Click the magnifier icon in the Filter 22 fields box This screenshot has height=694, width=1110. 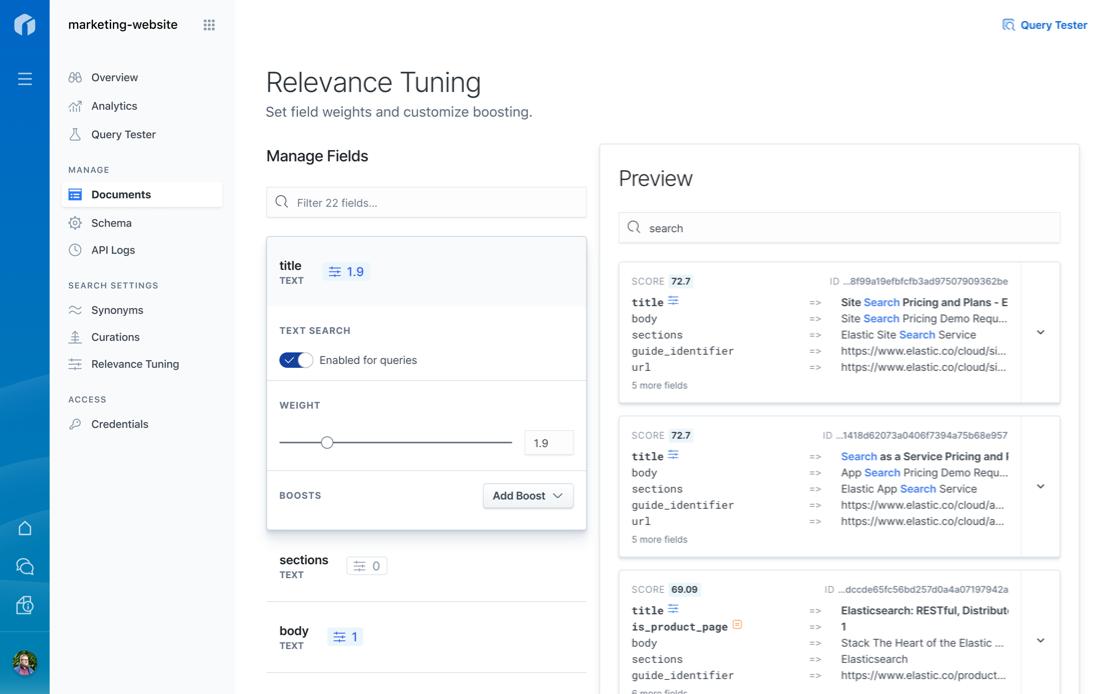[282, 202]
